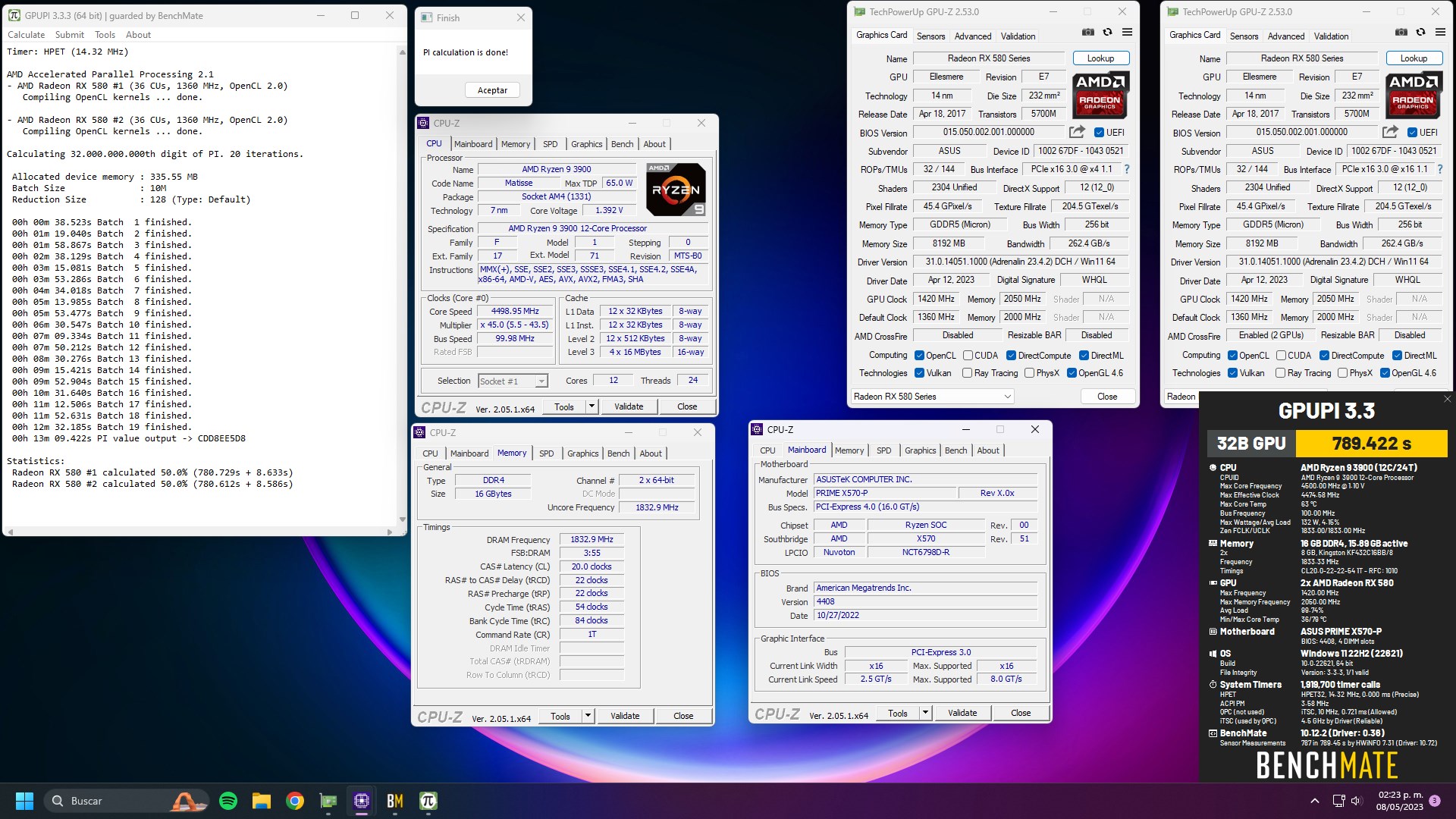Open the Radeon RX 580 Series GPU selector dropdown

933,397
